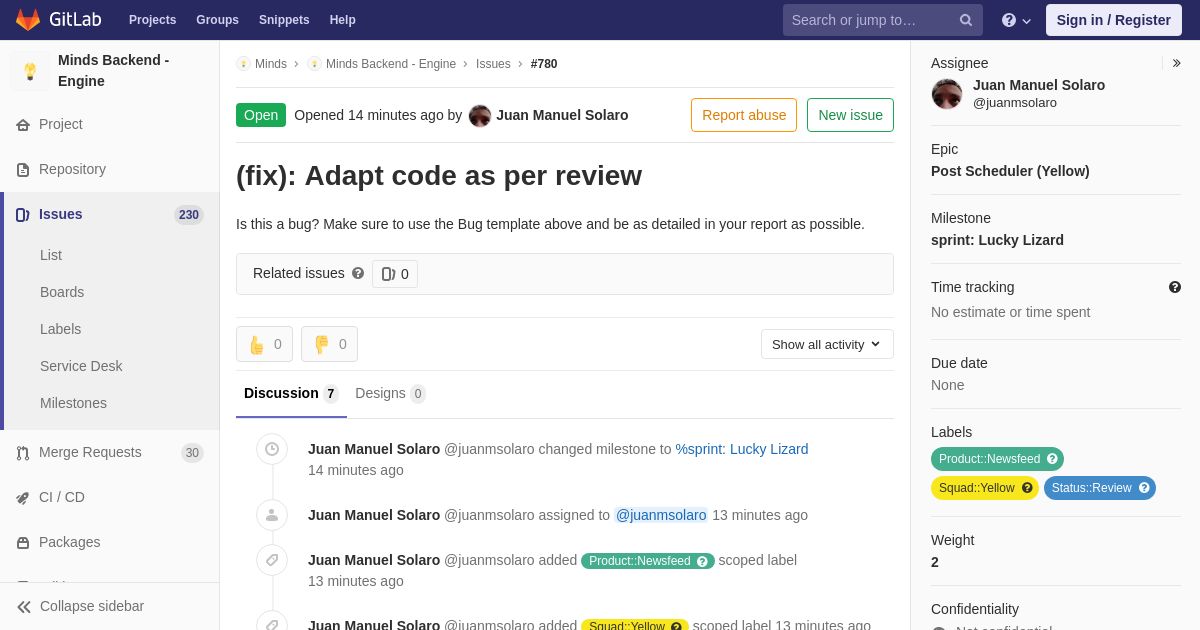
Task: Open the help question-mark dropdown
Action: tap(1016, 20)
